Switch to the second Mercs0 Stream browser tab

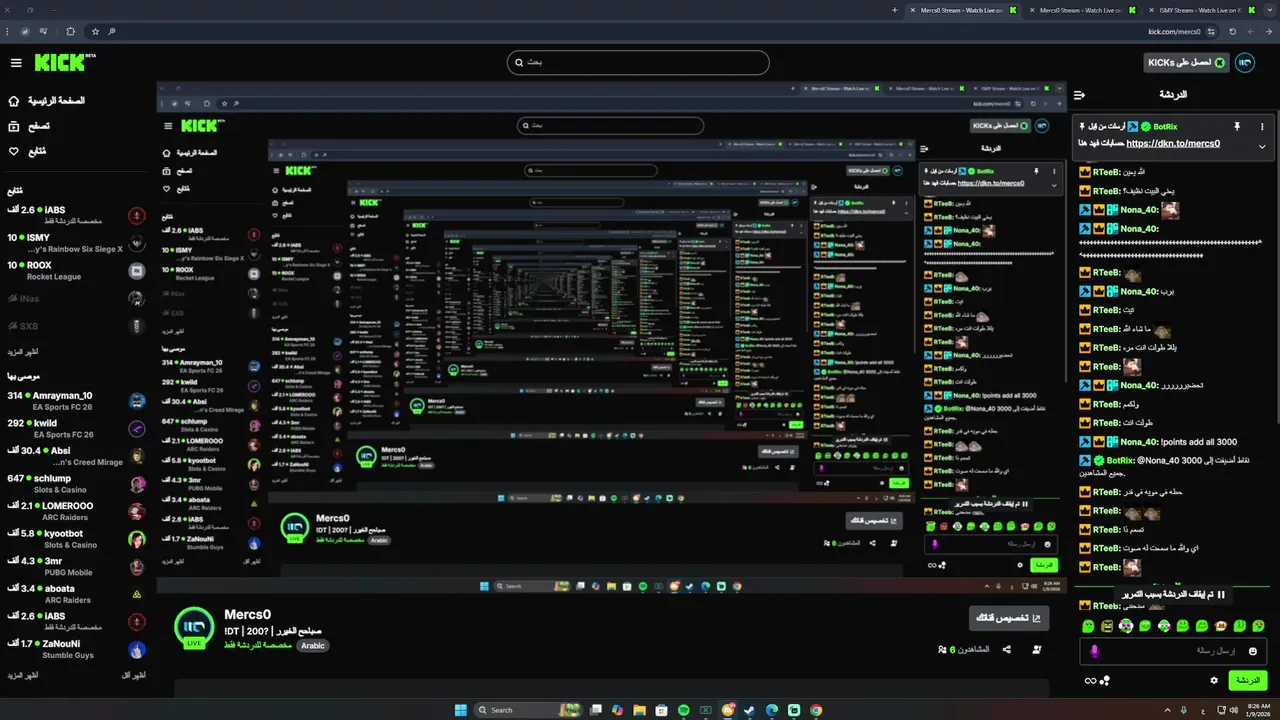pos(1080,10)
